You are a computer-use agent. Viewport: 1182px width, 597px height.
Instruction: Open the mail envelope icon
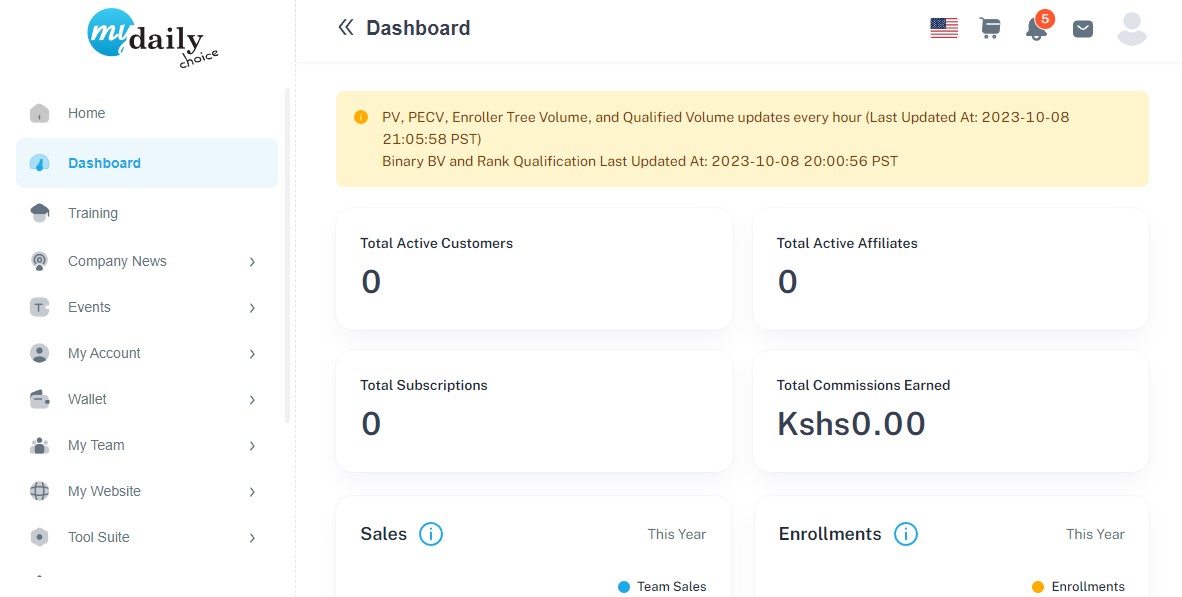click(1082, 29)
